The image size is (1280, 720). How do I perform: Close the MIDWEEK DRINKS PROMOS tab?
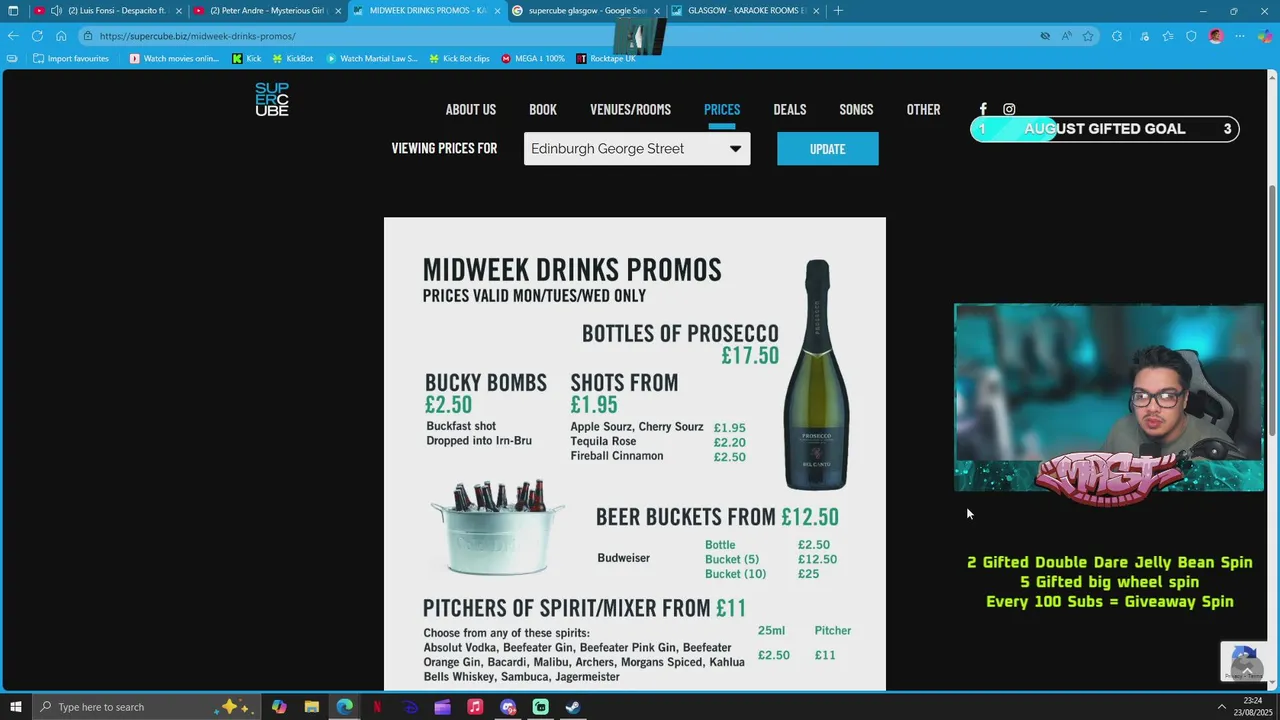[497, 11]
